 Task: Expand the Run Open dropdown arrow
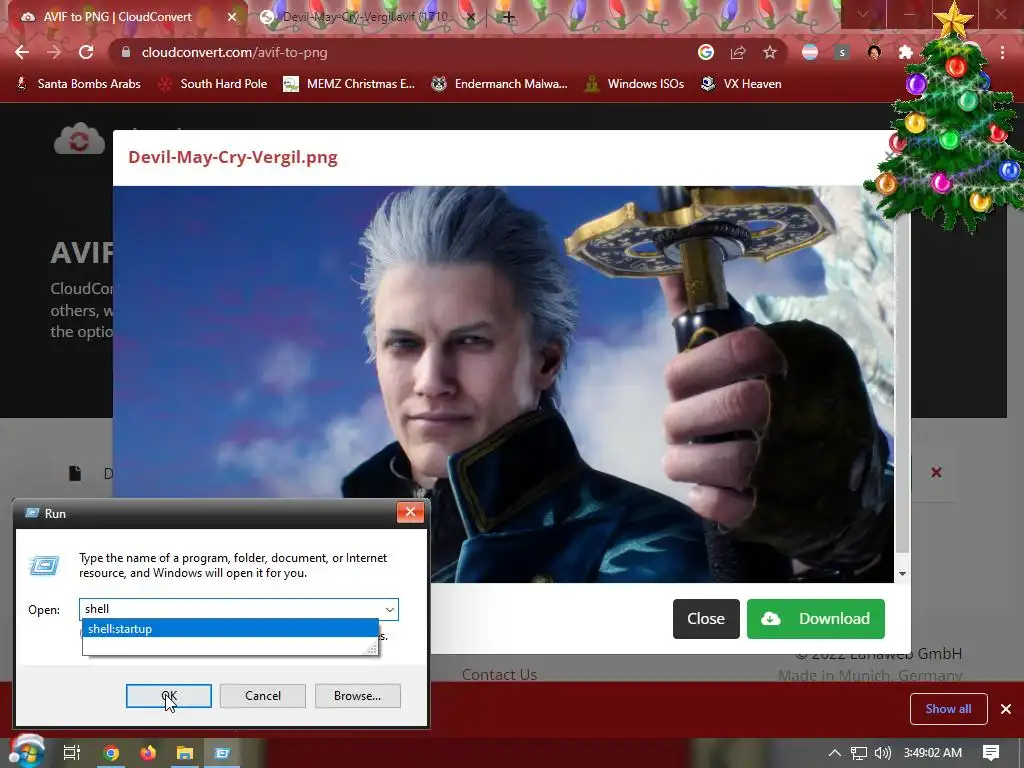pyautogui.click(x=390, y=609)
